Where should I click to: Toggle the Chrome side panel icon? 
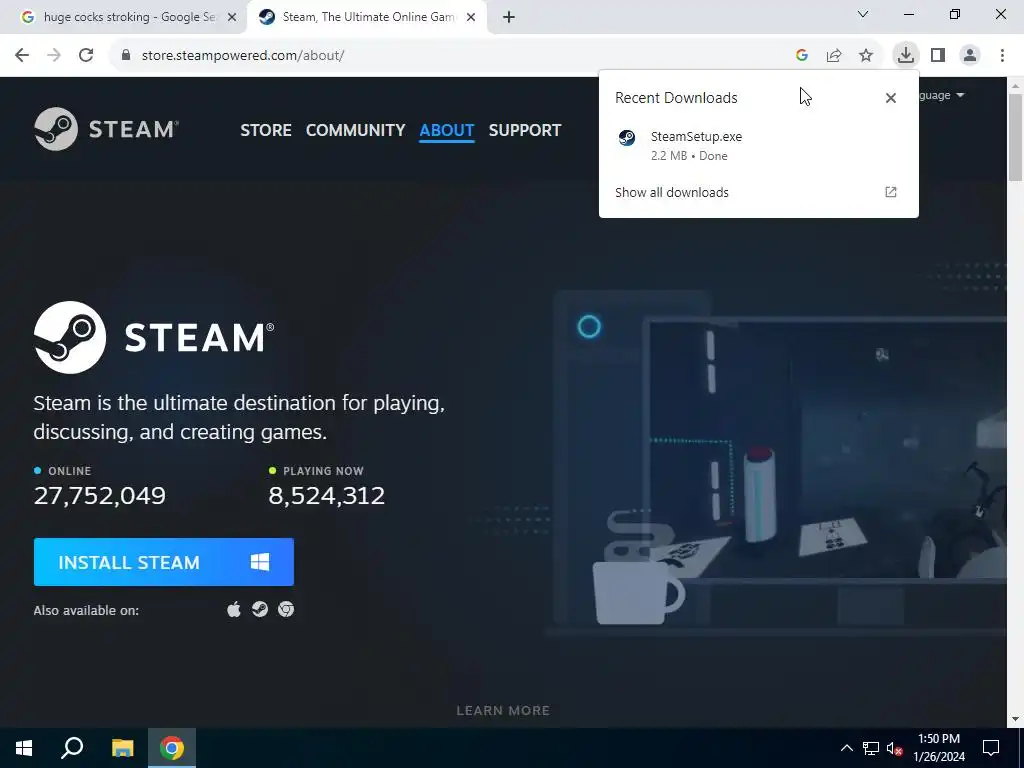pos(938,56)
